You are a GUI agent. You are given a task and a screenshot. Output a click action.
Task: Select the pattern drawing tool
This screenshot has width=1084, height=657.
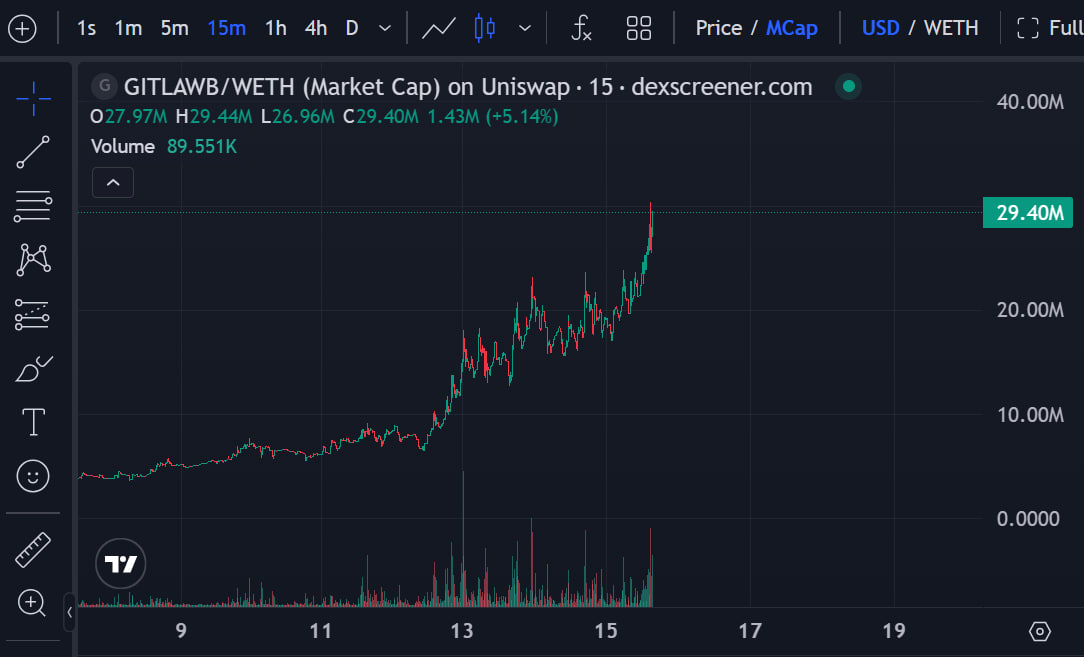[33, 260]
